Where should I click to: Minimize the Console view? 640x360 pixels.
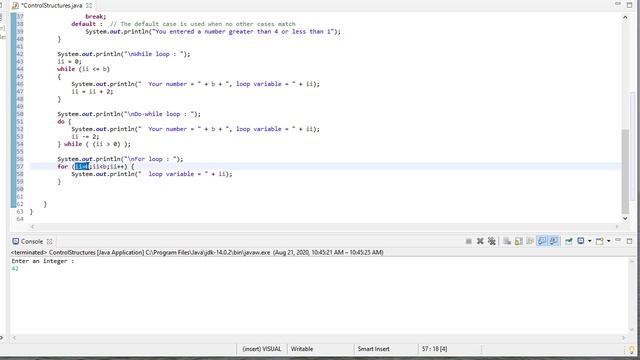[x=618, y=241]
